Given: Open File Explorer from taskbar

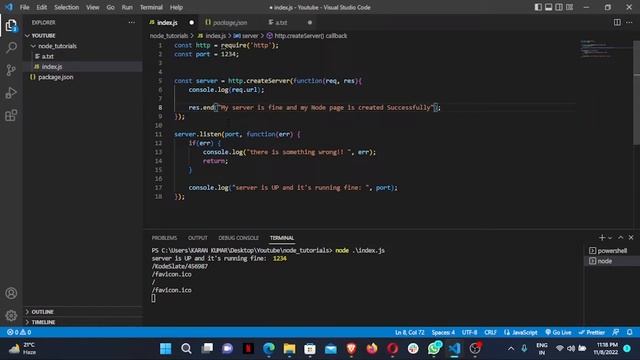Looking at the screenshot, I should pos(289,349).
